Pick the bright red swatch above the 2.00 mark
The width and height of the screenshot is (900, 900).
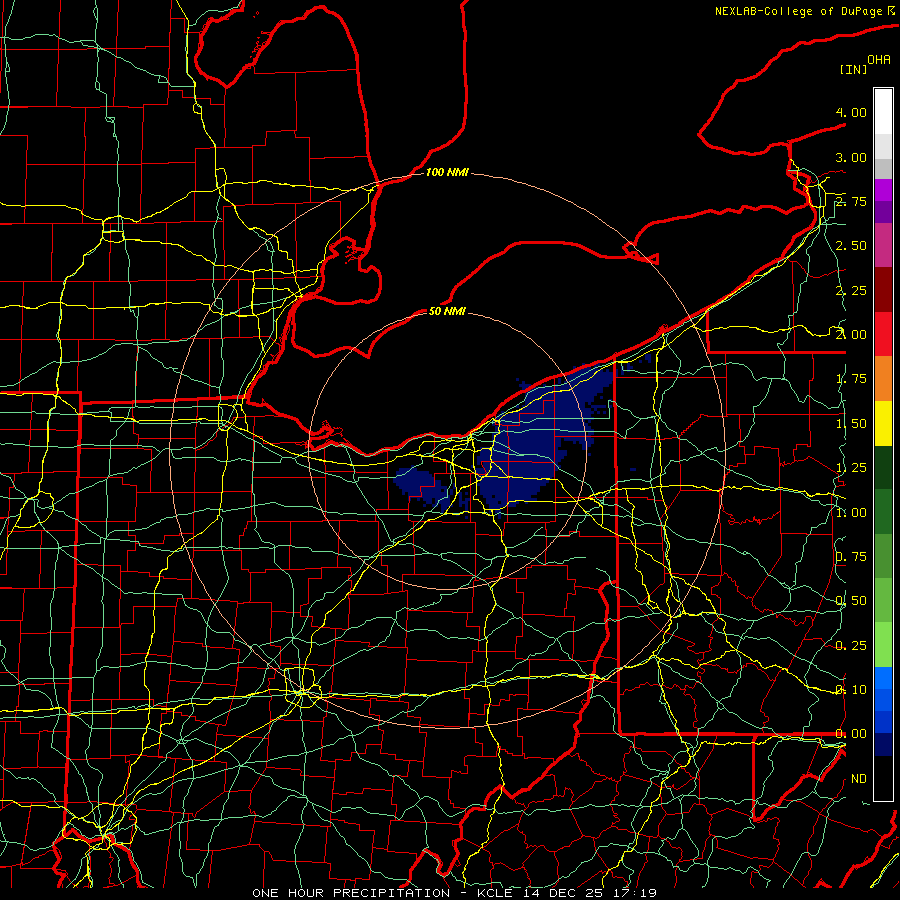[883, 334]
